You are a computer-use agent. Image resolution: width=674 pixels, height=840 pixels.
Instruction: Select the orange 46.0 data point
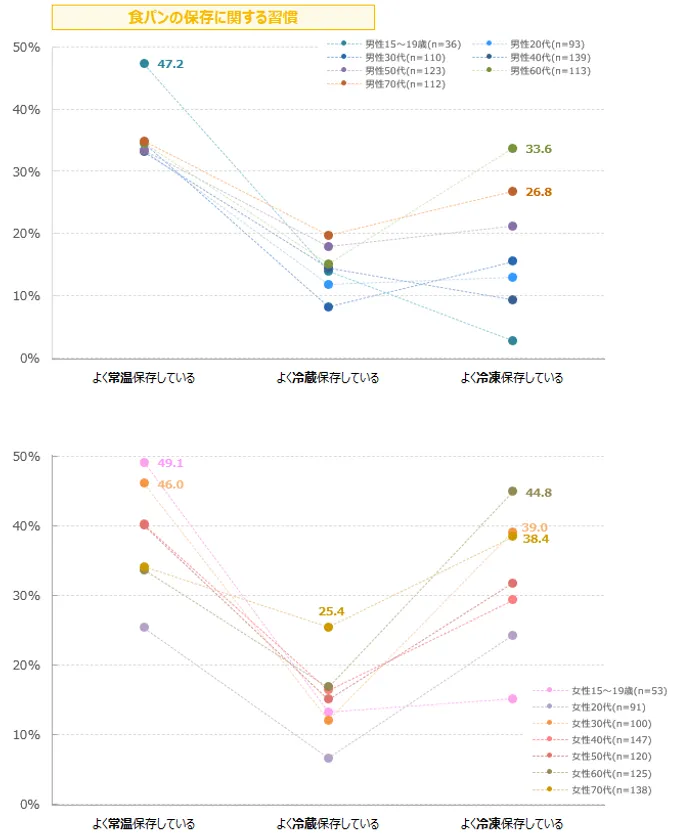click(144, 483)
